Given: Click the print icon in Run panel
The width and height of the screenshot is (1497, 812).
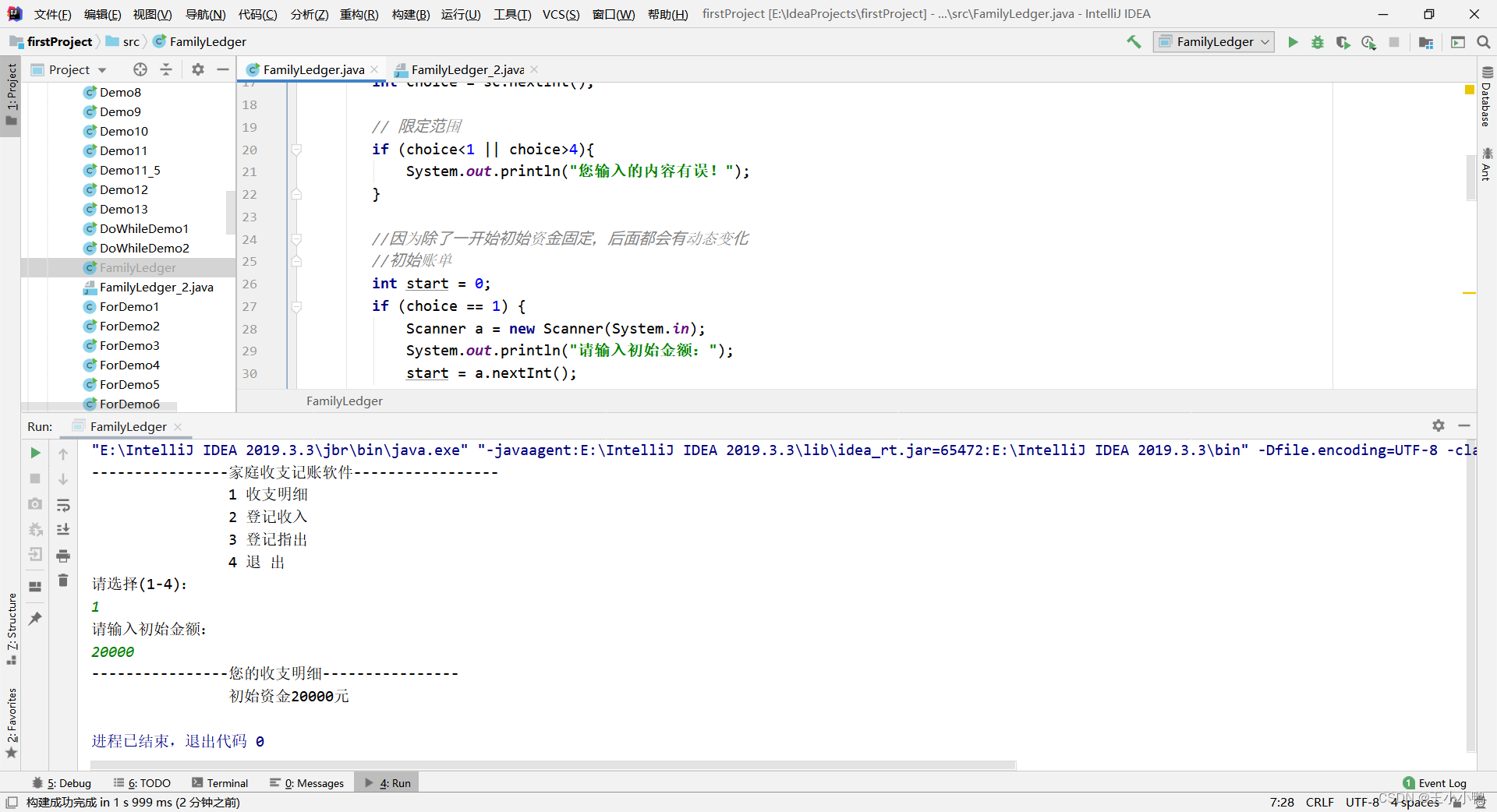Looking at the screenshot, I should (x=63, y=556).
